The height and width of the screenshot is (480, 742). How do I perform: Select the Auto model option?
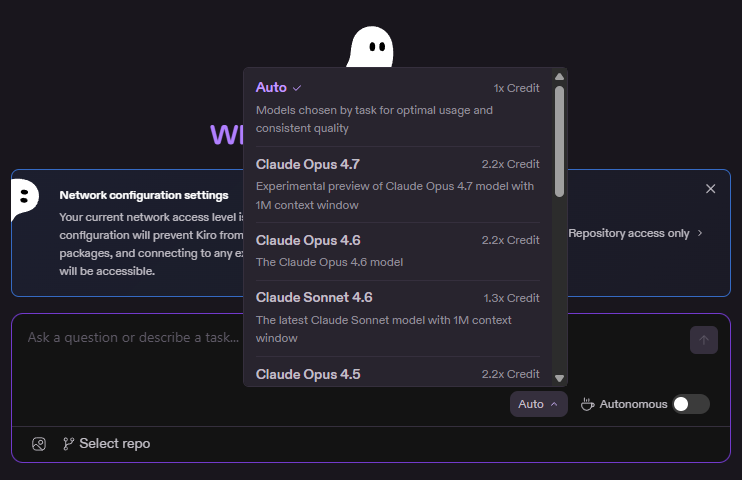(x=398, y=107)
